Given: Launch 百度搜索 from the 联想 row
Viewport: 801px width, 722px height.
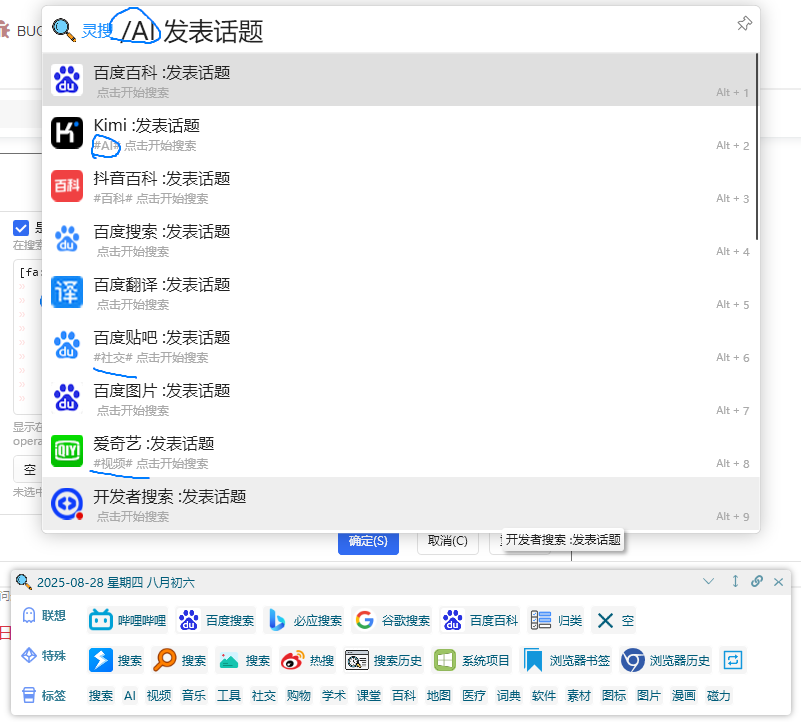Looking at the screenshot, I should tap(216, 620).
